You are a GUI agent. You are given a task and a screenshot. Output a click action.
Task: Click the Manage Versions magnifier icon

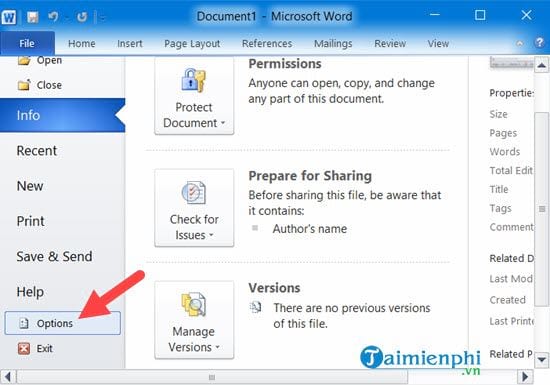pyautogui.click(x=193, y=304)
